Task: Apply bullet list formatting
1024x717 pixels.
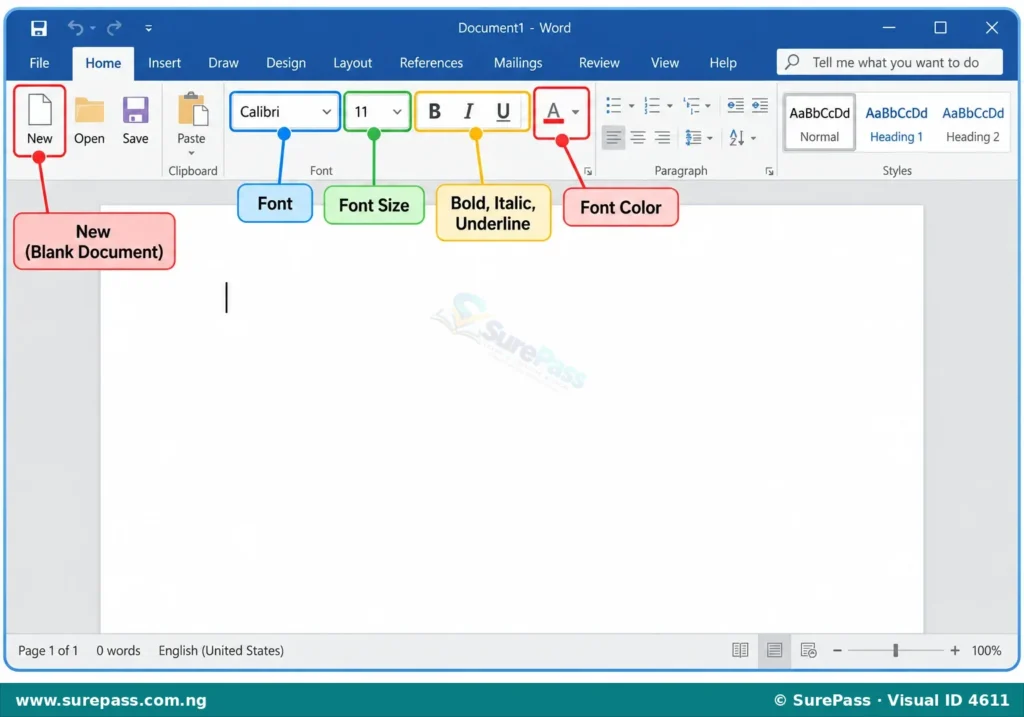Action: point(613,105)
